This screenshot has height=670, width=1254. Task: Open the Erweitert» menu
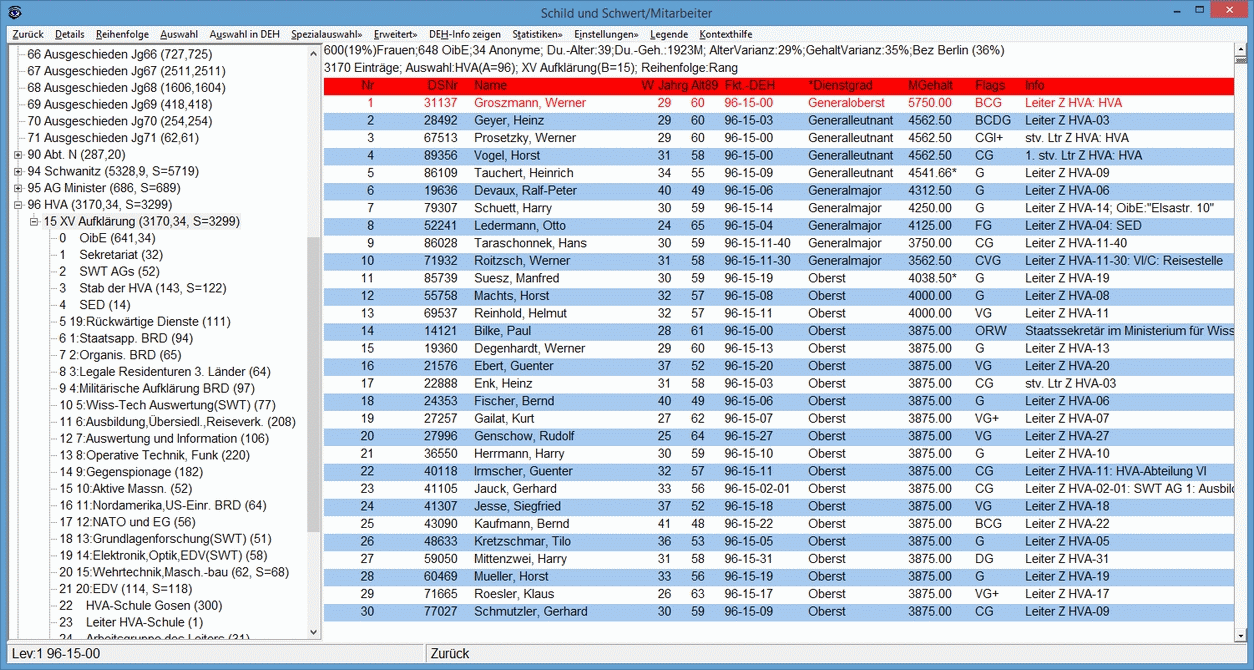[396, 34]
